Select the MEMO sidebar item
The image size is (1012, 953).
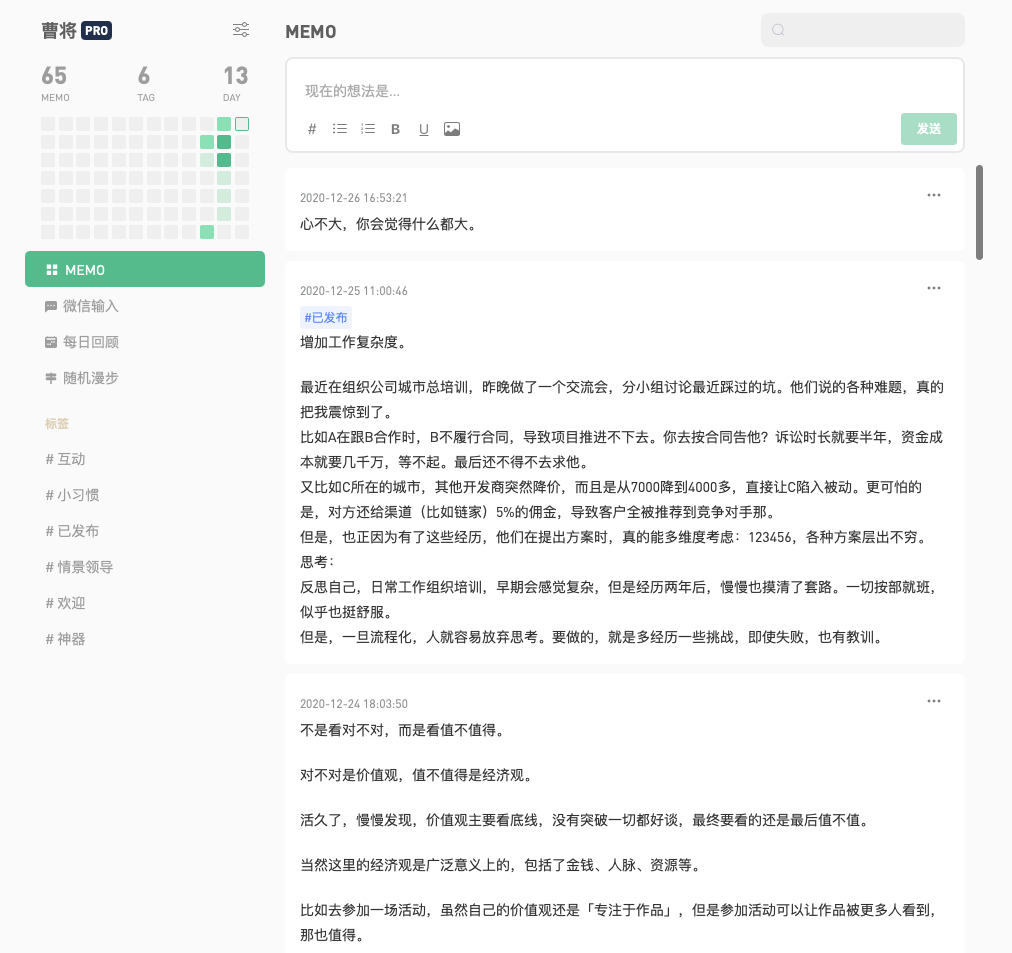pos(145,269)
